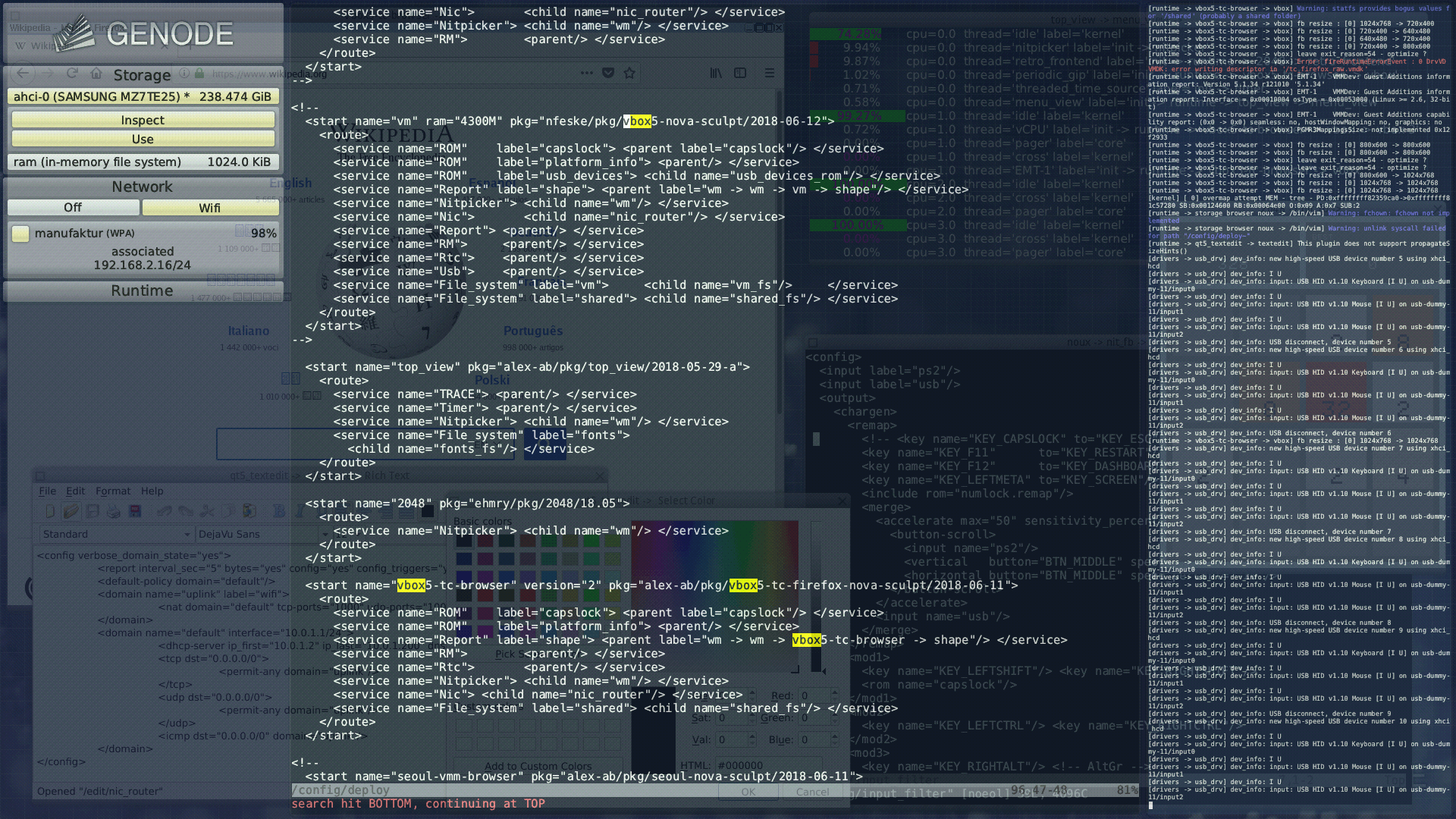The width and height of the screenshot is (1456, 819).
Task: Toggle manufaktur WPA wifi connection
Action: (x=21, y=232)
